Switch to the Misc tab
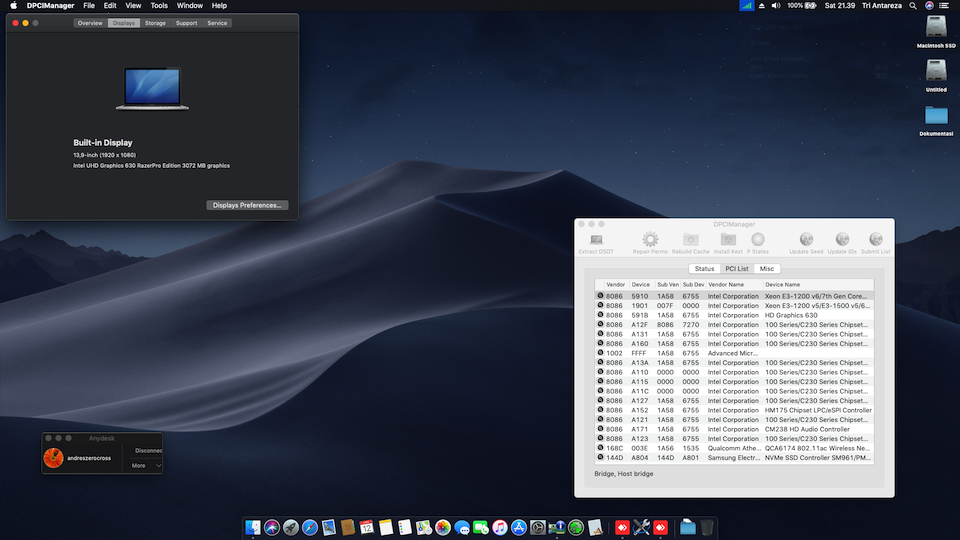This screenshot has height=540, width=960. 767,269
